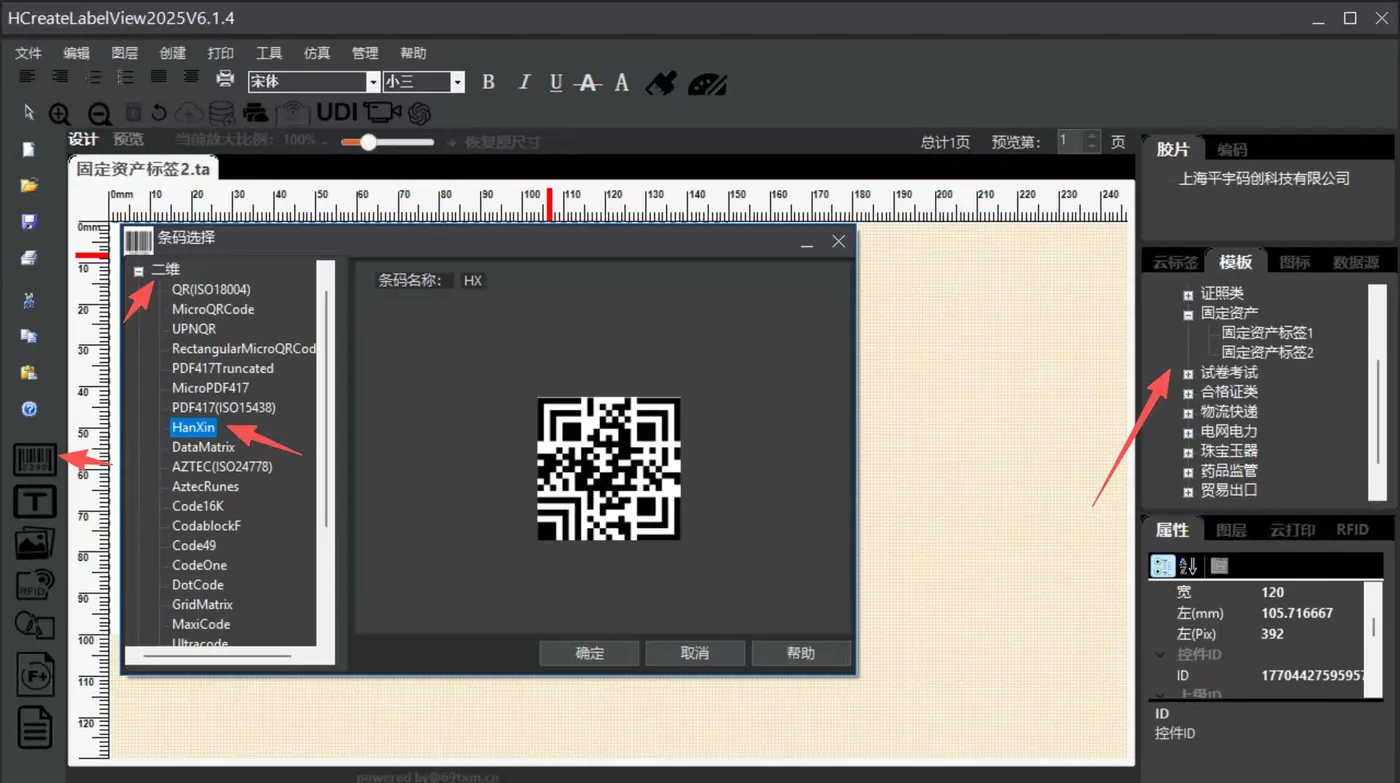
Task: Toggle underline formatting
Action: pos(556,82)
